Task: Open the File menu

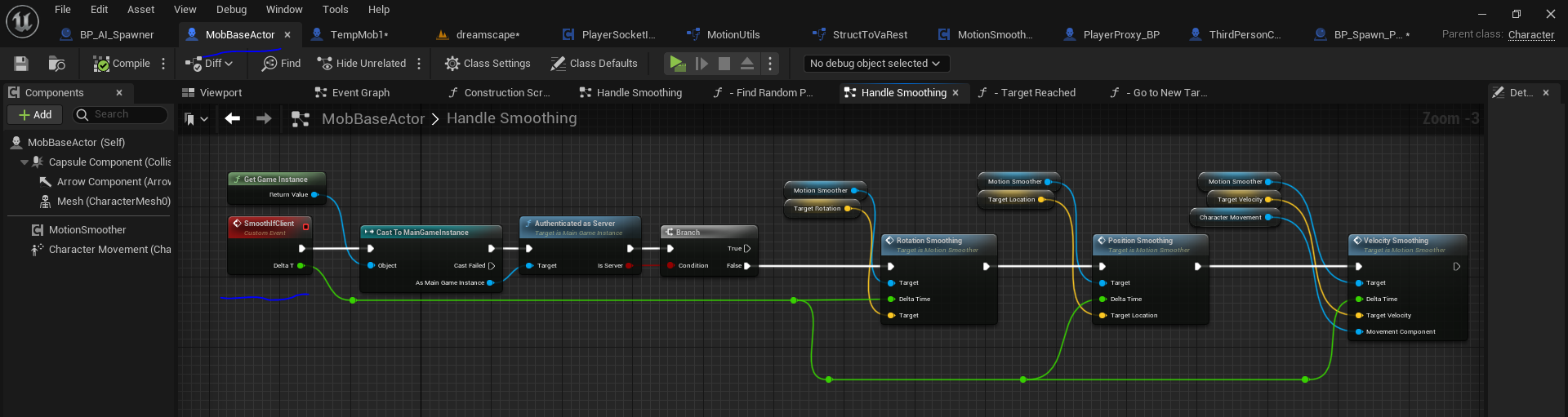Action: (63, 10)
